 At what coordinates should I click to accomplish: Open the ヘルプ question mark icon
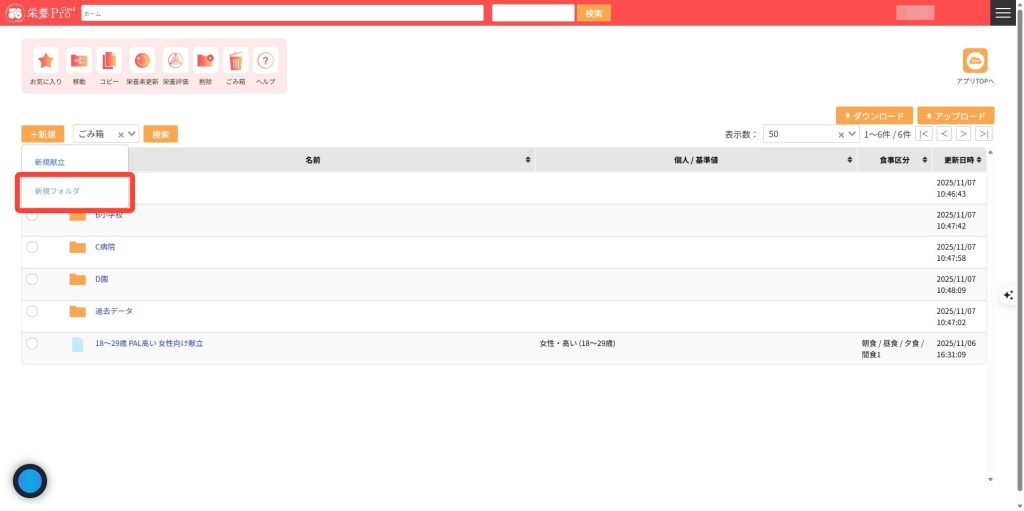pos(265,61)
